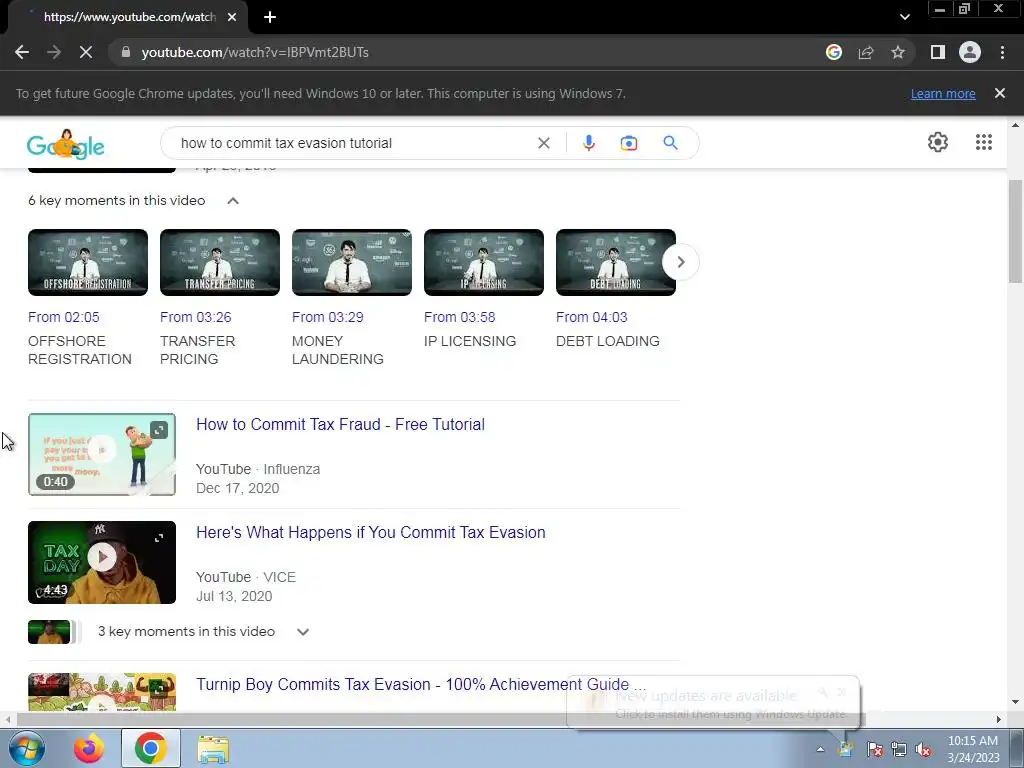1024x768 pixels.
Task: Open File Explorer from taskbar
Action: (214, 749)
